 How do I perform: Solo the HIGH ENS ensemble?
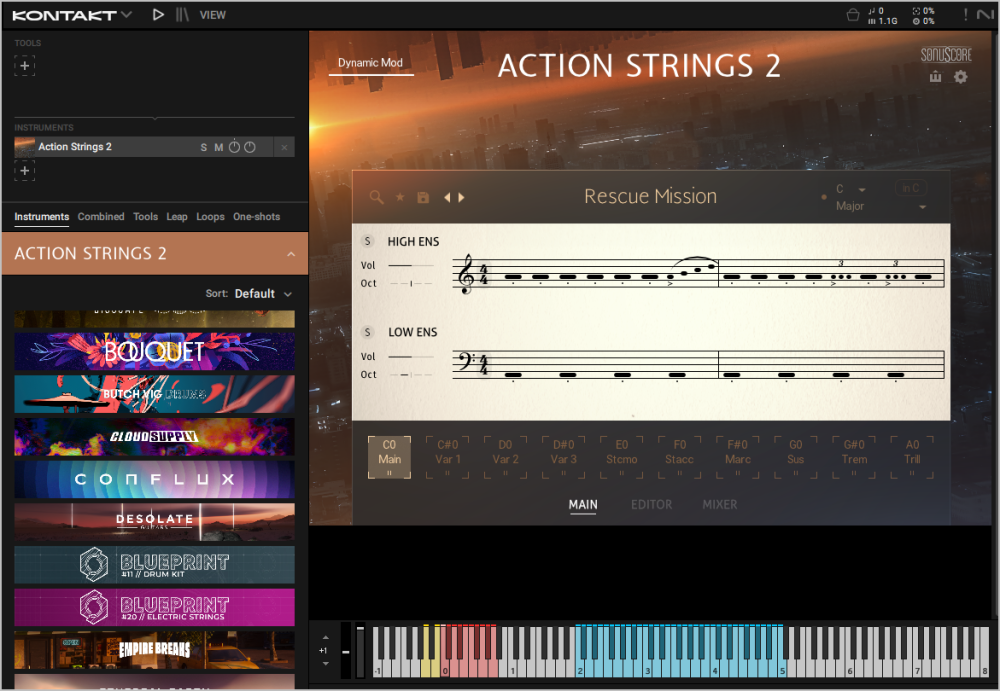click(x=367, y=241)
